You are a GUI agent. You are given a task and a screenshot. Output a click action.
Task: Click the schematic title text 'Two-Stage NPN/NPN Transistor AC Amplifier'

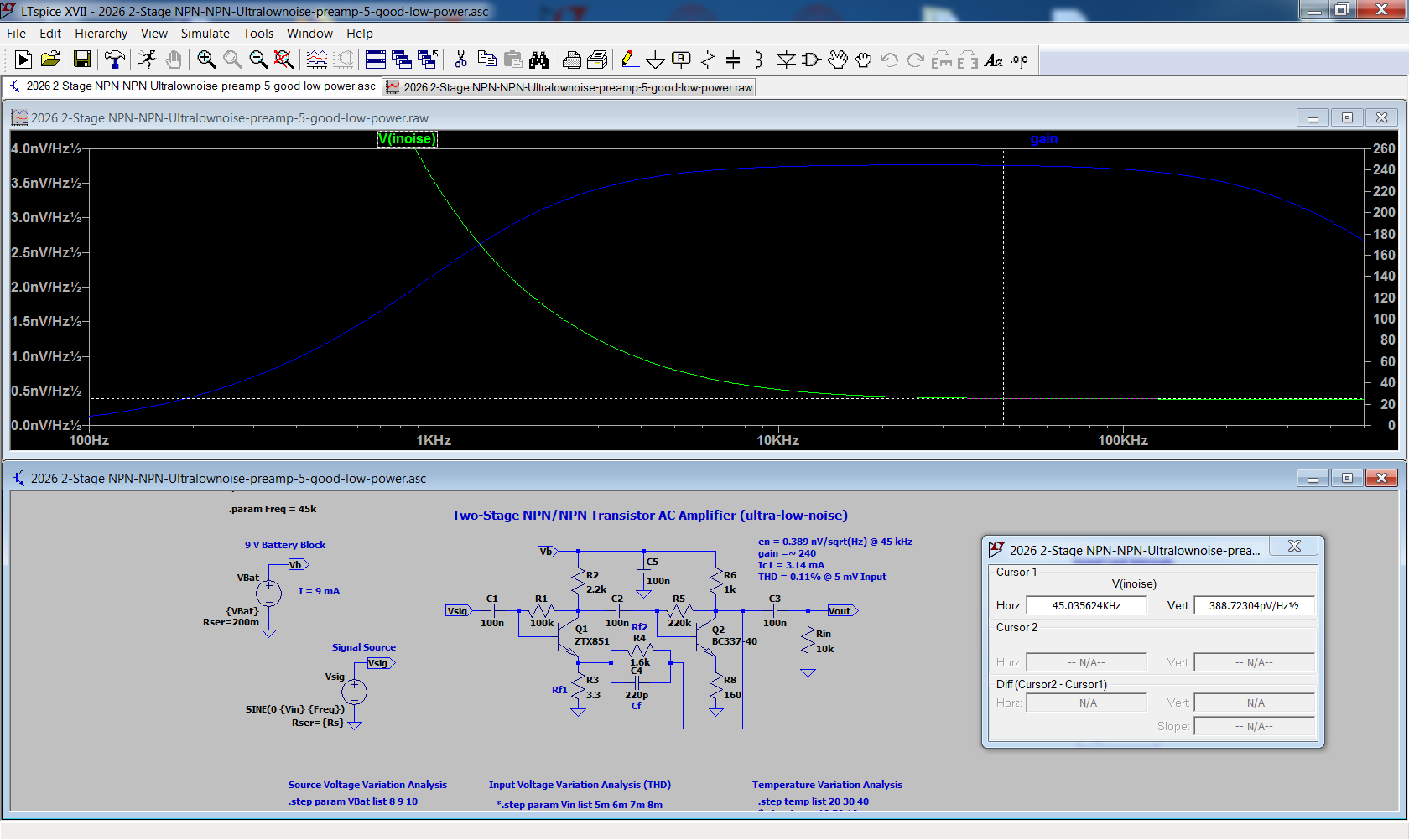650,516
